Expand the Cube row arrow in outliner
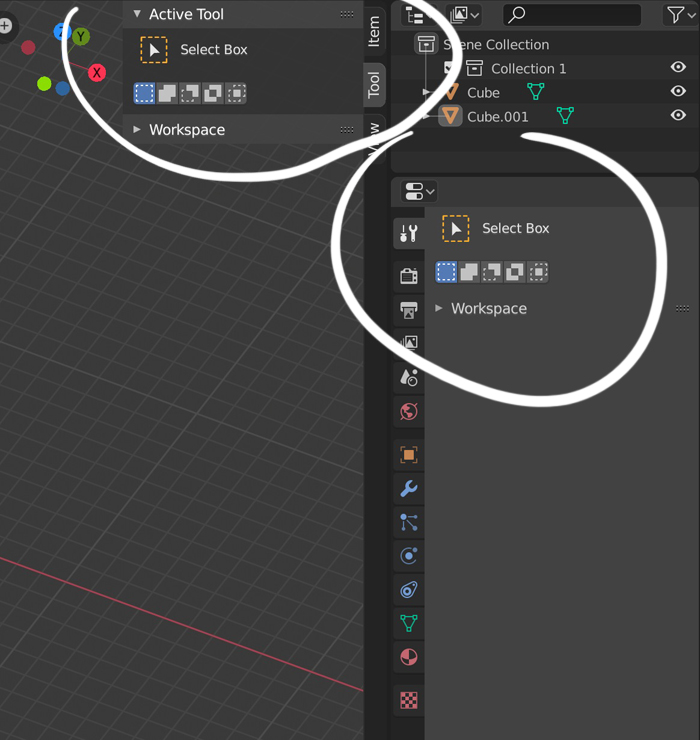Screen dimensions: 700x740 point(426,92)
